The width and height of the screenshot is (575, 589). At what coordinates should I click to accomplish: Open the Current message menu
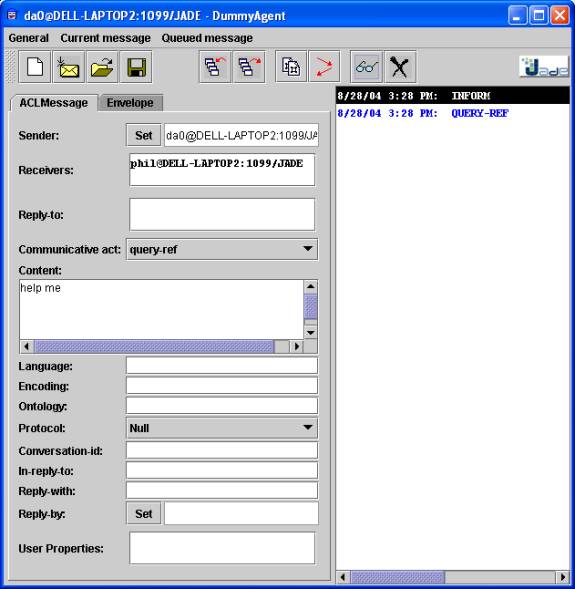pyautogui.click(x=106, y=38)
